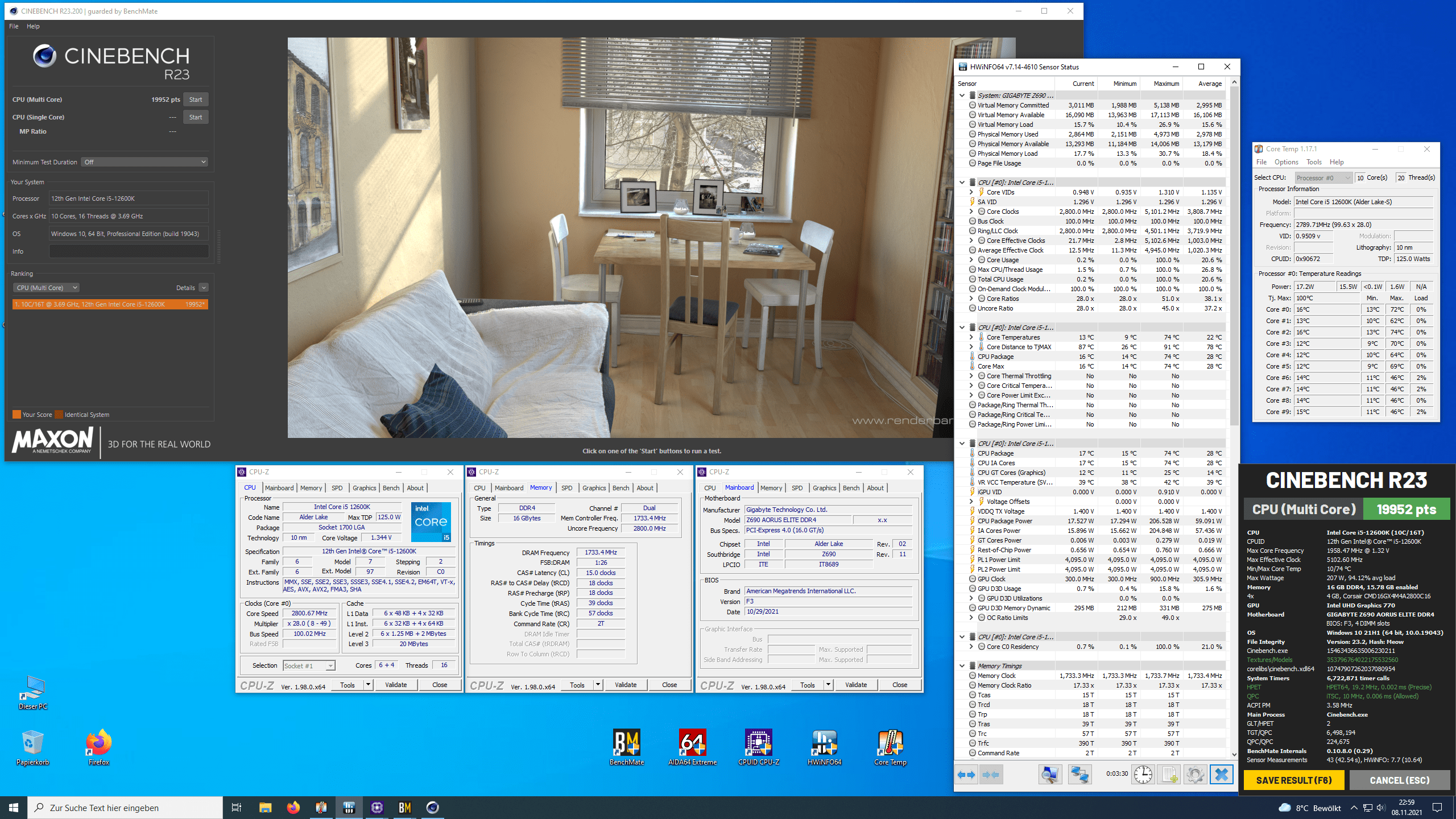This screenshot has width=1456, height=819.
Task: Collapse the Memory Timings sensor group
Action: pos(962,666)
